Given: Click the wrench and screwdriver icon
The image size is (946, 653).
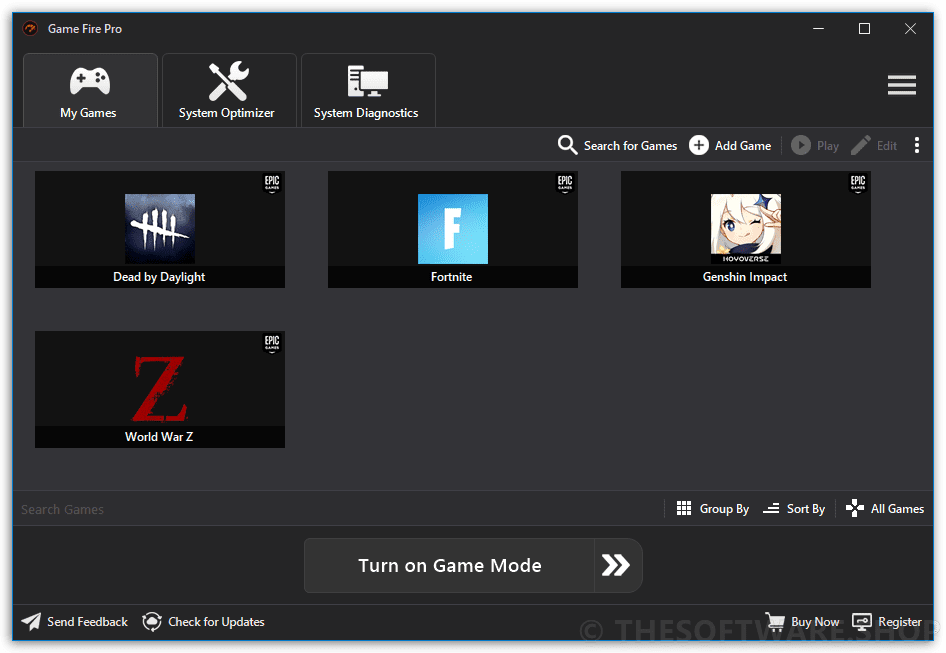Looking at the screenshot, I should [x=228, y=81].
